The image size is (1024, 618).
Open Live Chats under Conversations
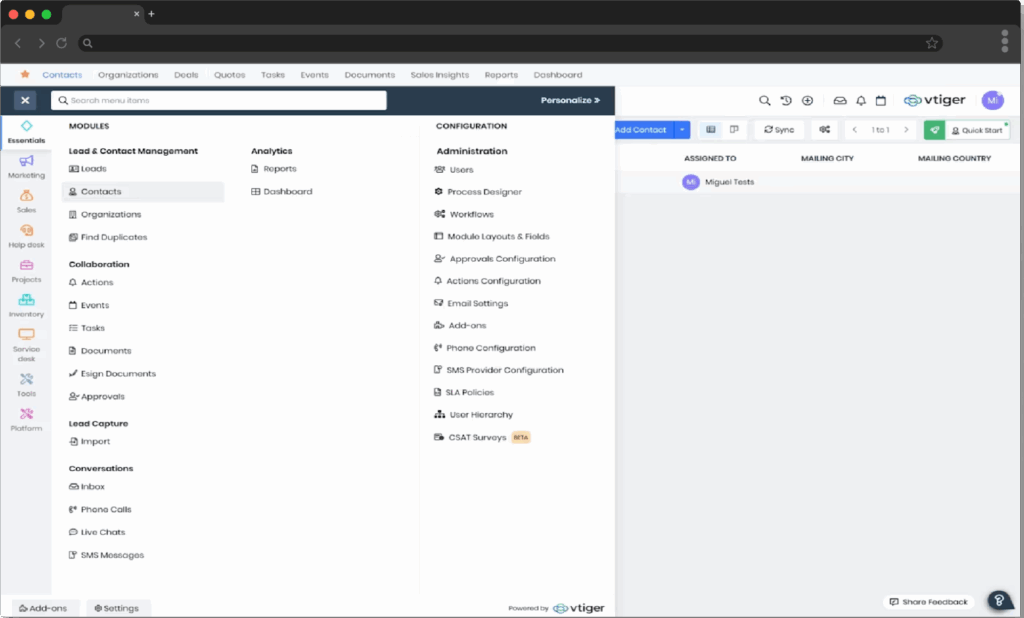(97, 532)
